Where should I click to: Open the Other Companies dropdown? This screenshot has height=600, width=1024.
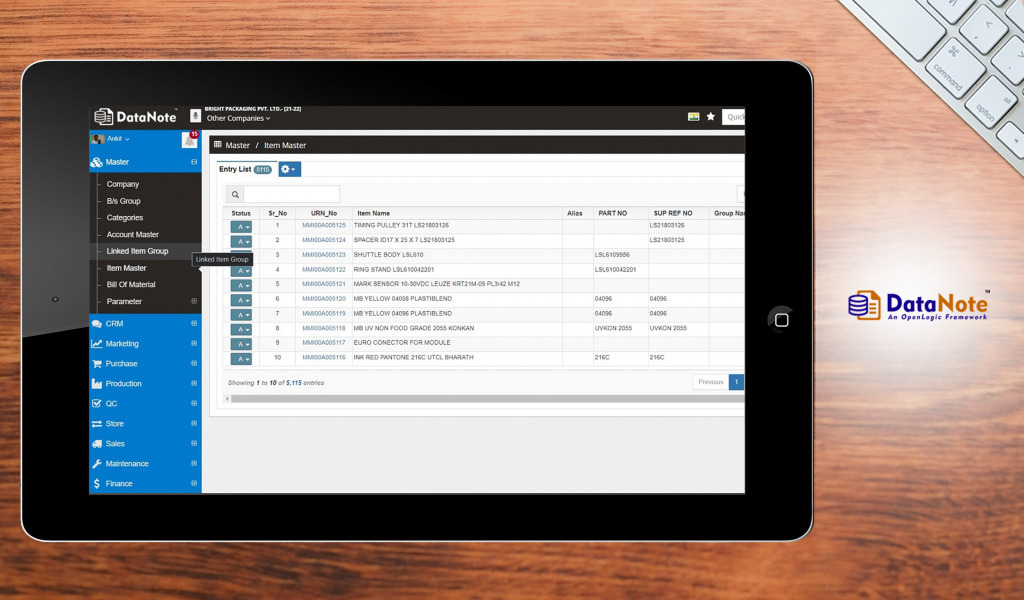tap(236, 118)
